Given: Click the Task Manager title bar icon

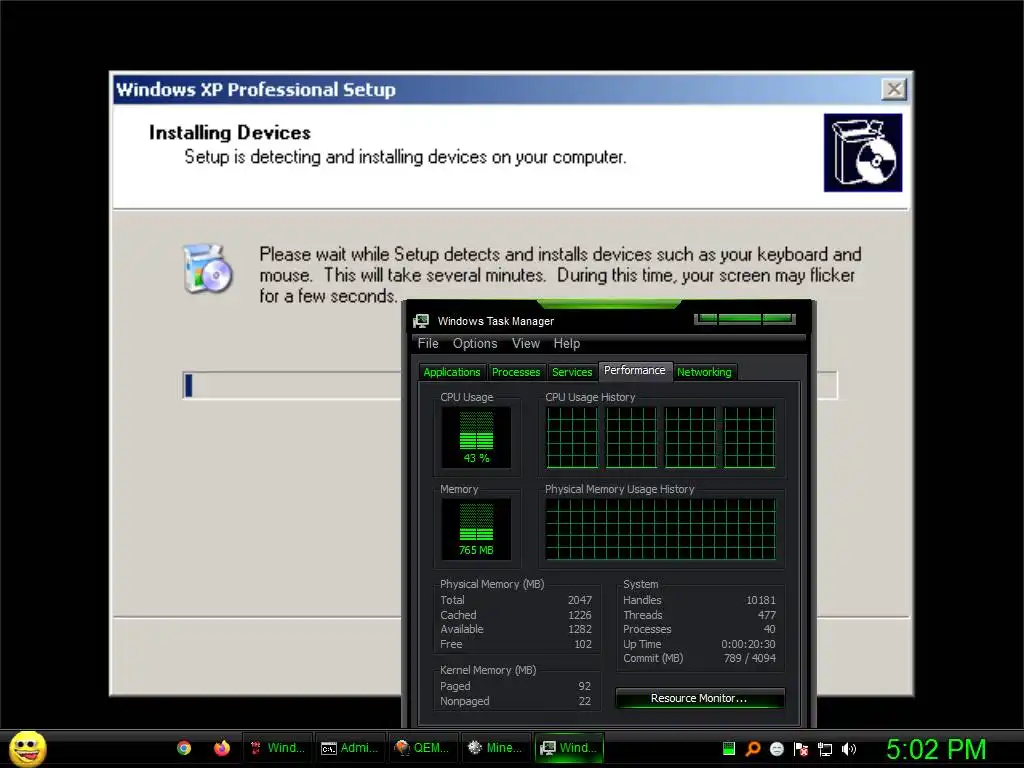Looking at the screenshot, I should pyautogui.click(x=421, y=321).
